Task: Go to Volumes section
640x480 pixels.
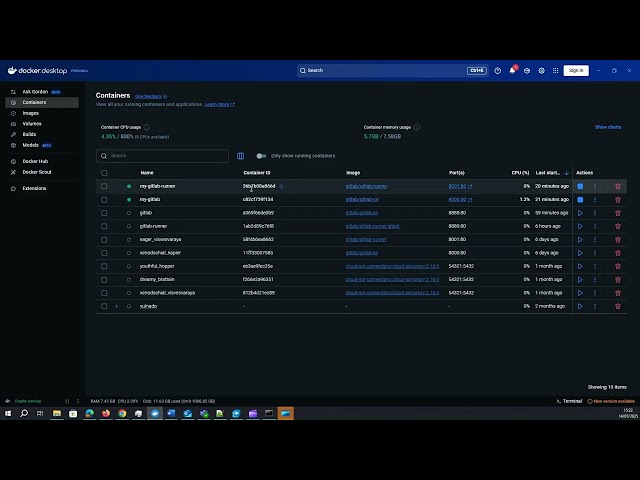Action: pos(42,124)
